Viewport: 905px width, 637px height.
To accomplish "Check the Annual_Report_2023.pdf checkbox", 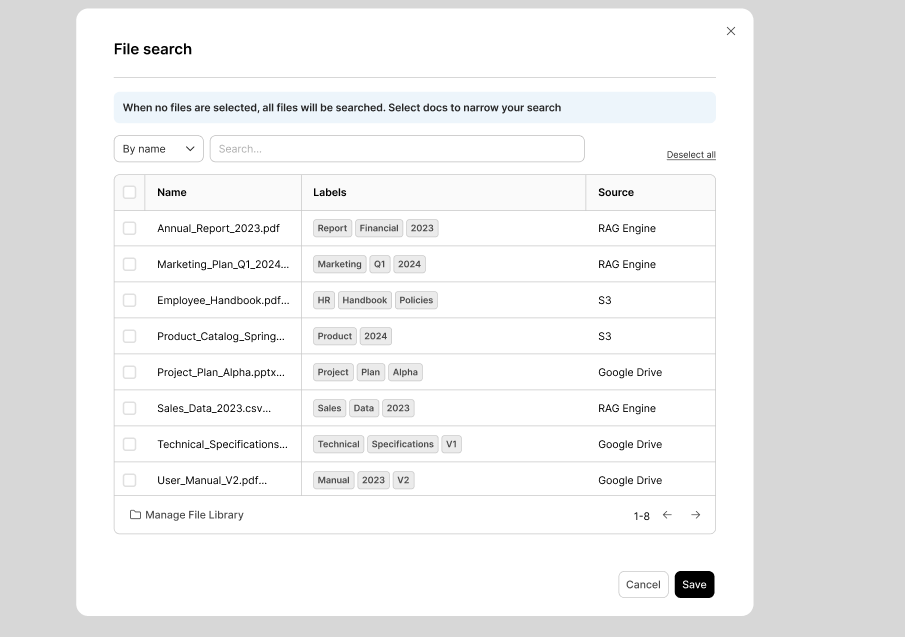I will tap(129, 228).
